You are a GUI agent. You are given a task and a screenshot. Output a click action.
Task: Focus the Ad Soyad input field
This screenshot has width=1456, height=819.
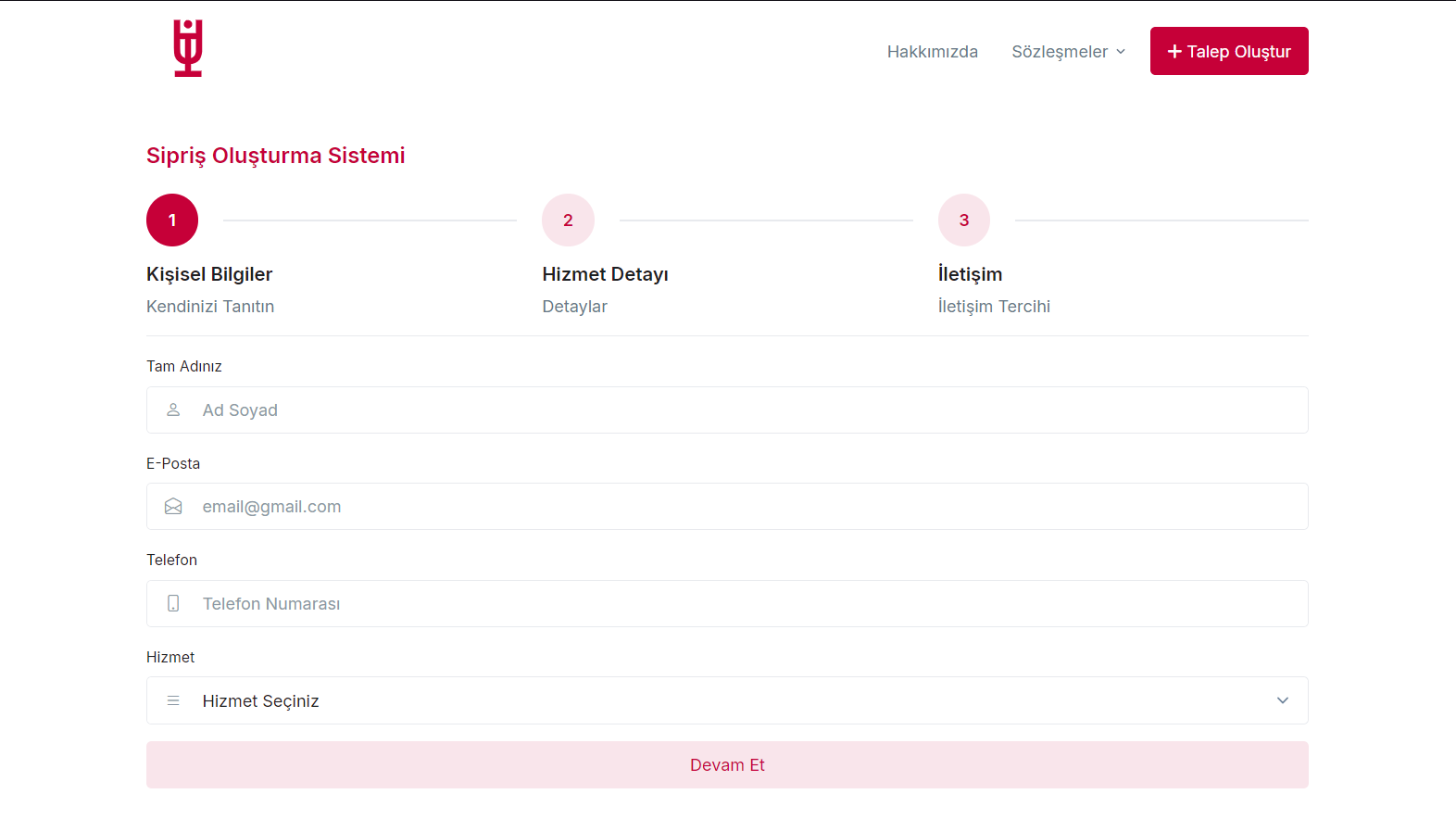point(741,410)
